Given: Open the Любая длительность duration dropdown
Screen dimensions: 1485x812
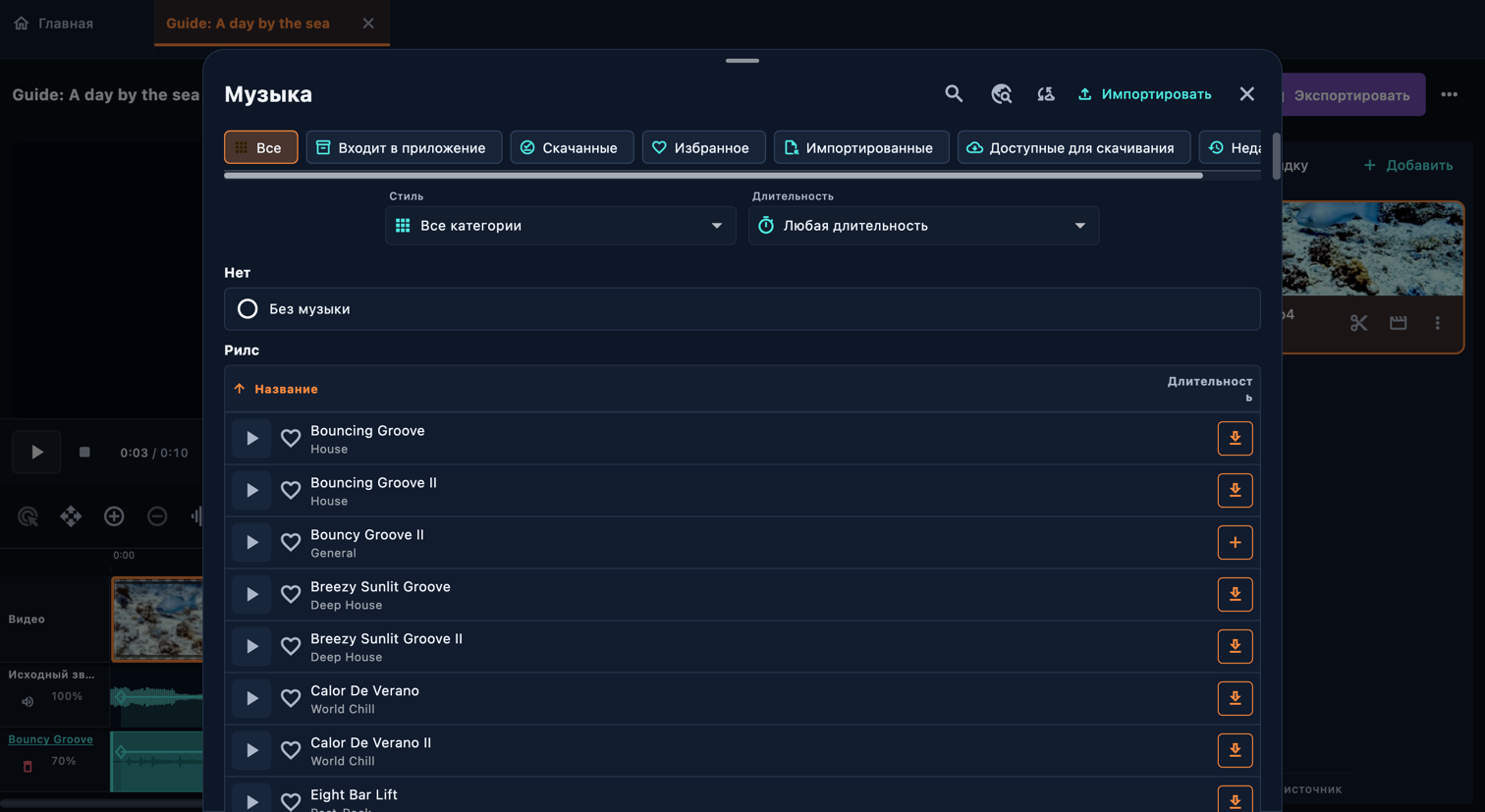Looking at the screenshot, I should (923, 226).
